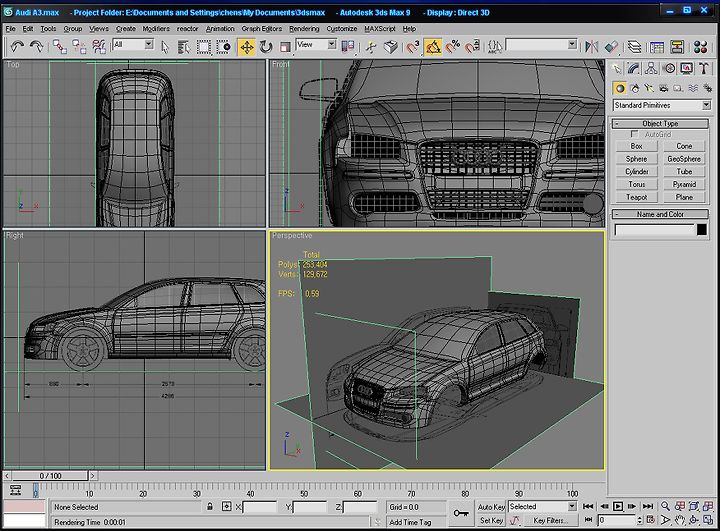
Task: Open the Edit Named Selection Sets dialog
Action: [x=495, y=47]
